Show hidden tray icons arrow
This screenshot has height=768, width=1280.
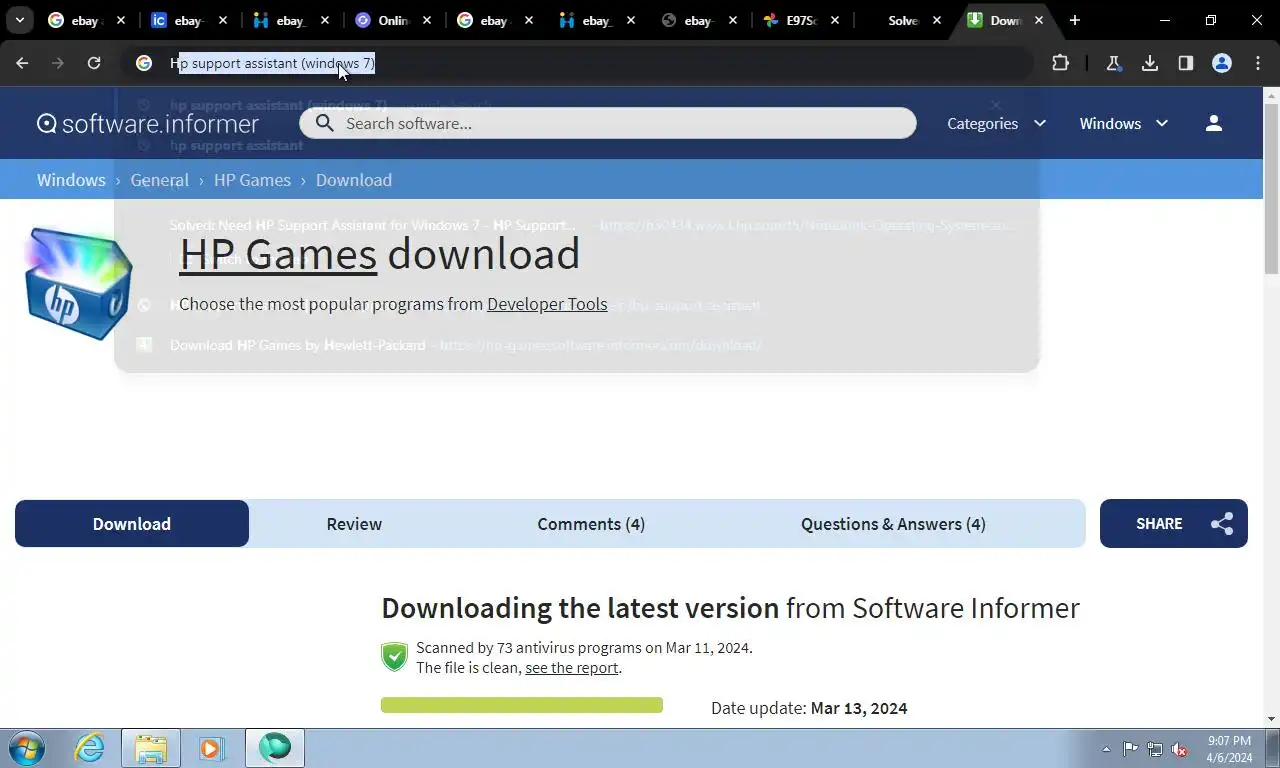tap(1106, 749)
